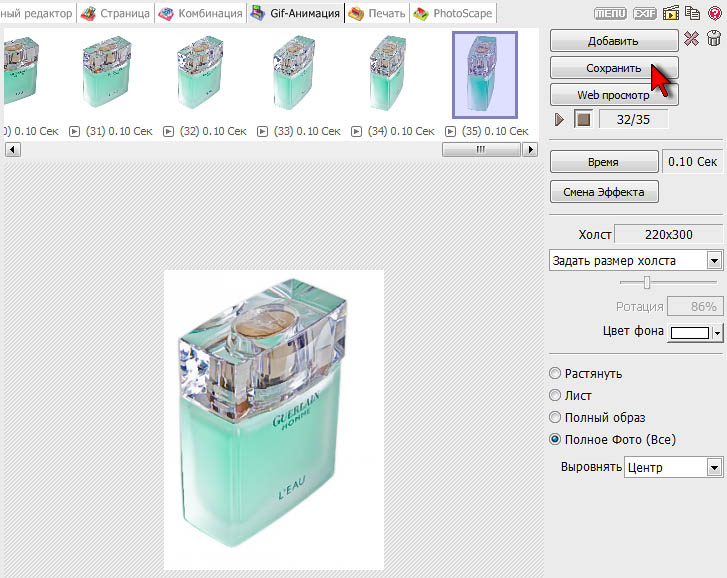Click the Добавить button

pyautogui.click(x=614, y=41)
